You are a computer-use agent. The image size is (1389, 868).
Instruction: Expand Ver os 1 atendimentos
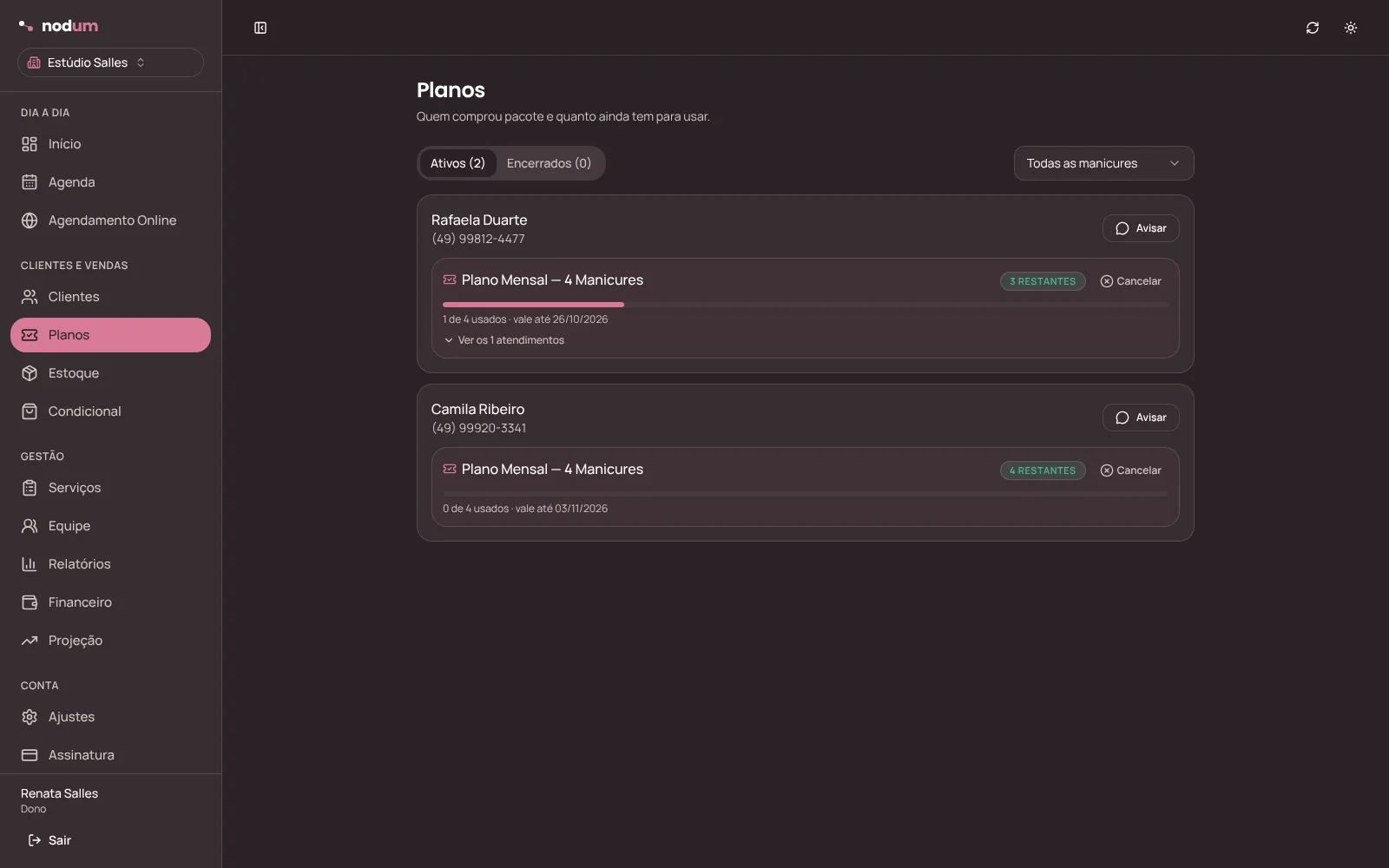(504, 340)
